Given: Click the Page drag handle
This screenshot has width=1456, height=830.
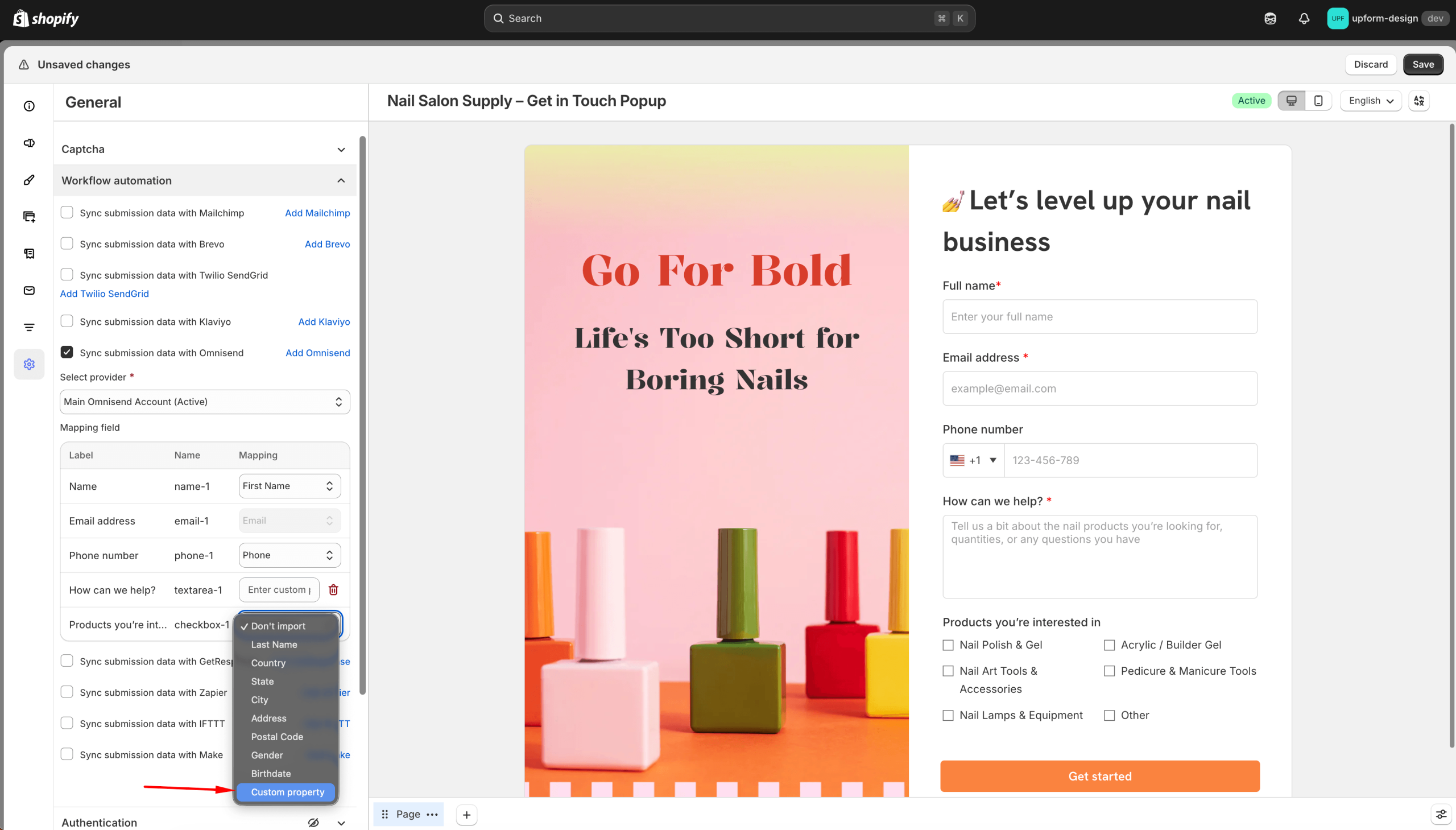Looking at the screenshot, I should point(384,815).
